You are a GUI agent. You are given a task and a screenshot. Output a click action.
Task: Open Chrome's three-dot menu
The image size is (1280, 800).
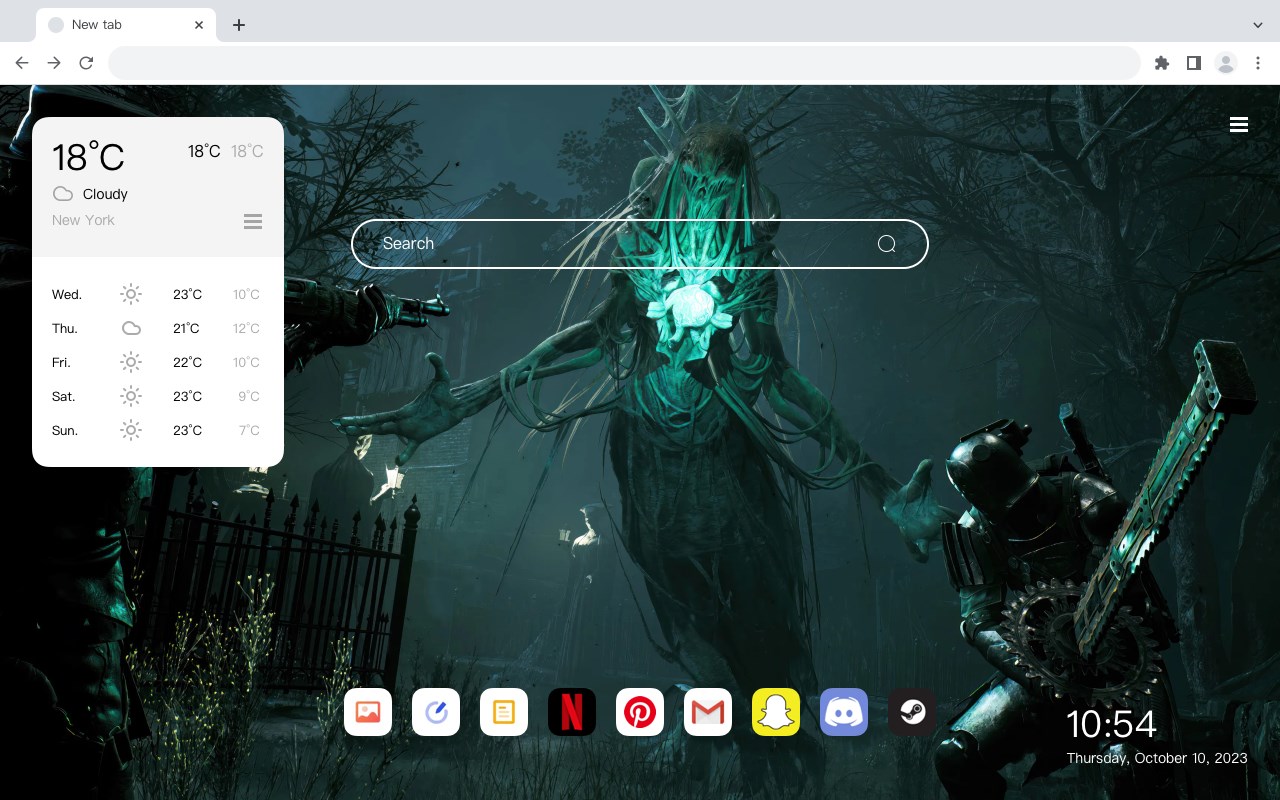[x=1258, y=62]
